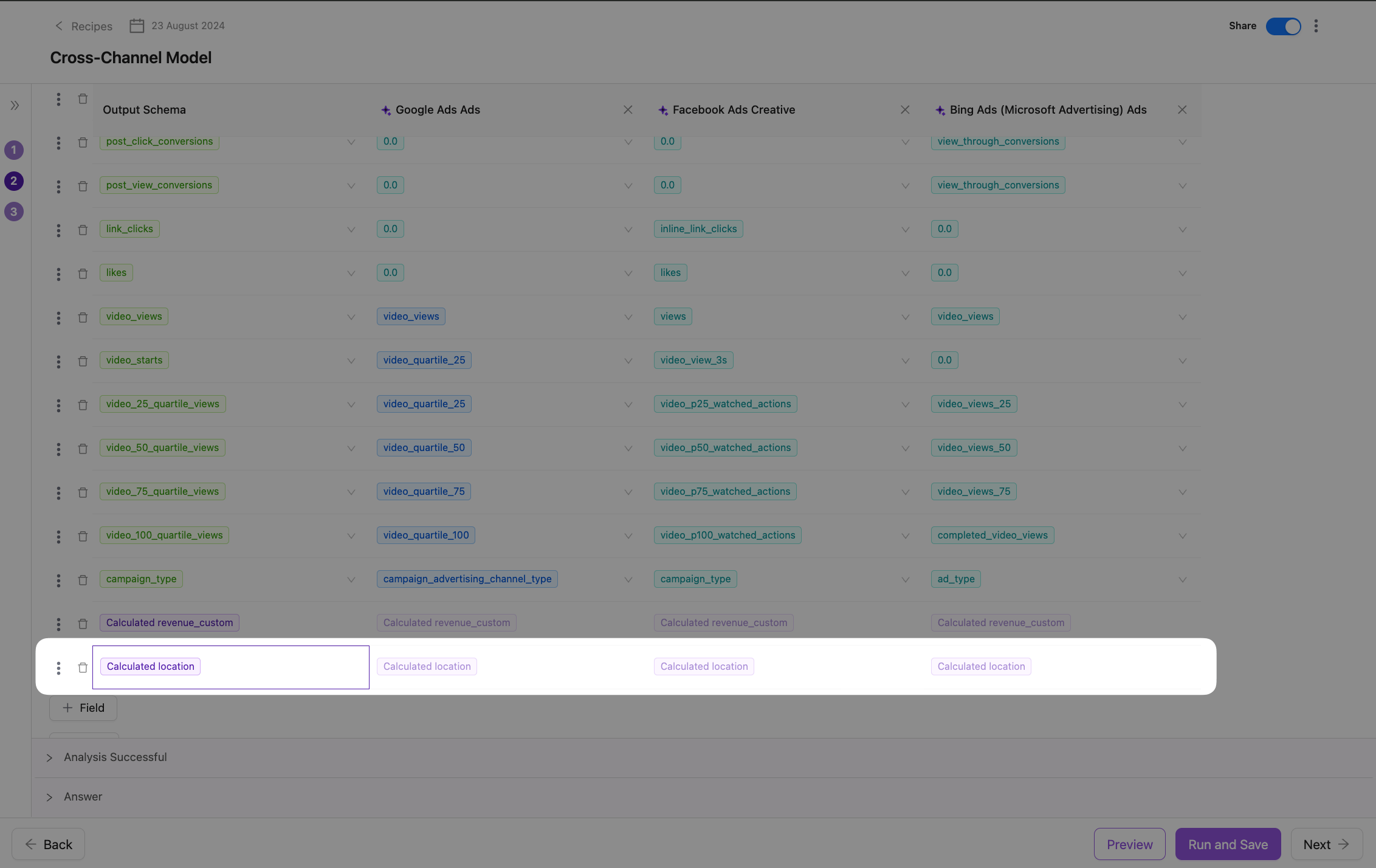
Task: Click the Google Ads video_quartile_100 tag
Action: pos(426,535)
